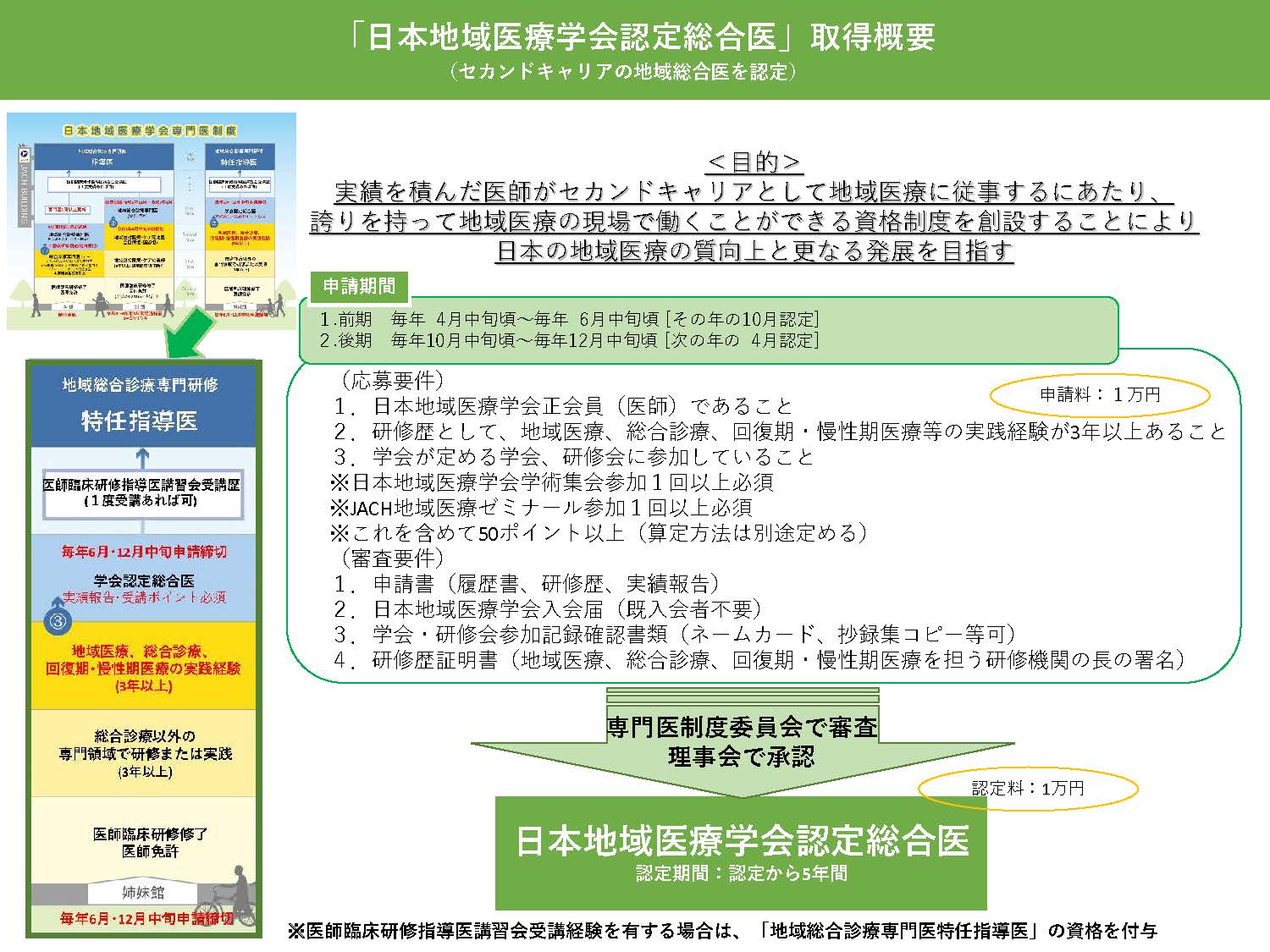Image resolution: width=1270 pixels, height=952 pixels.
Task: Click the 医師臨床研修修了 医師免許 block
Action: 150,842
